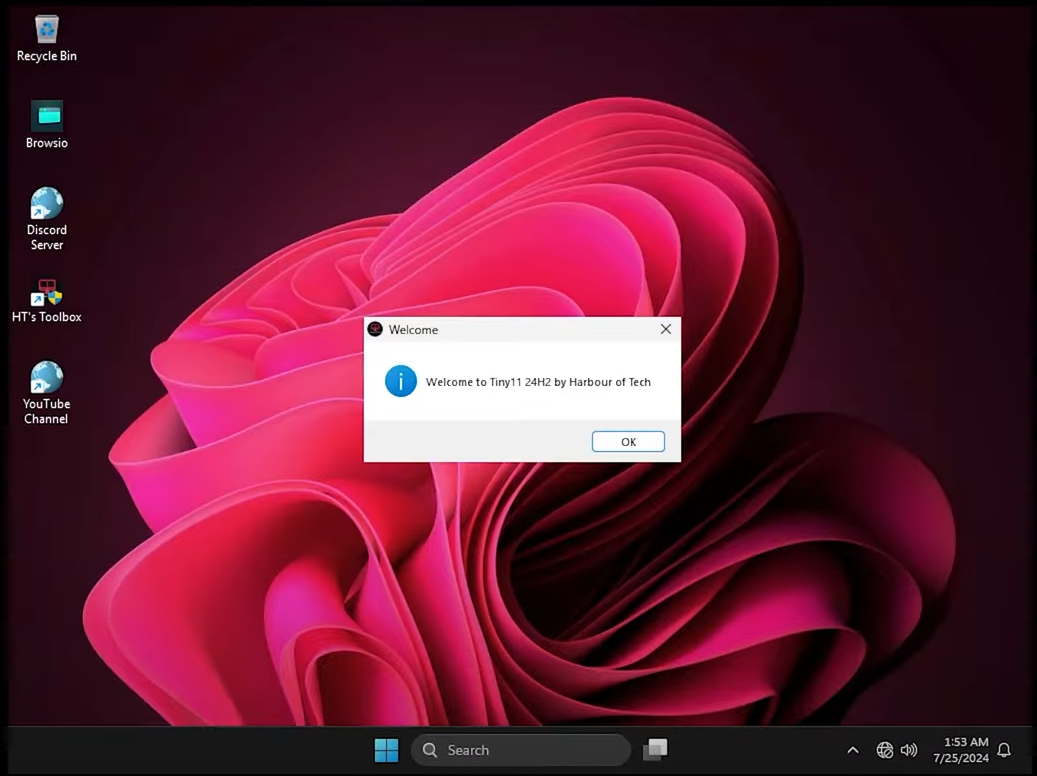Click the network globe tray icon
Screen dimensions: 1037x776
click(x=884, y=750)
